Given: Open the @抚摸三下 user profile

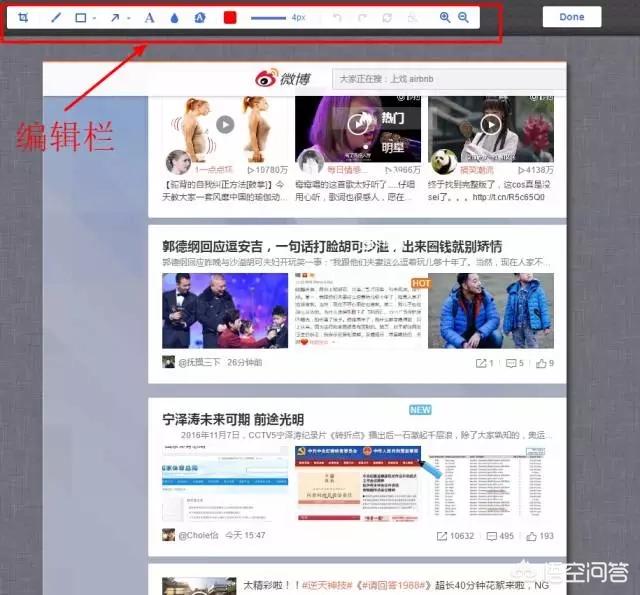Looking at the screenshot, I should click(200, 362).
